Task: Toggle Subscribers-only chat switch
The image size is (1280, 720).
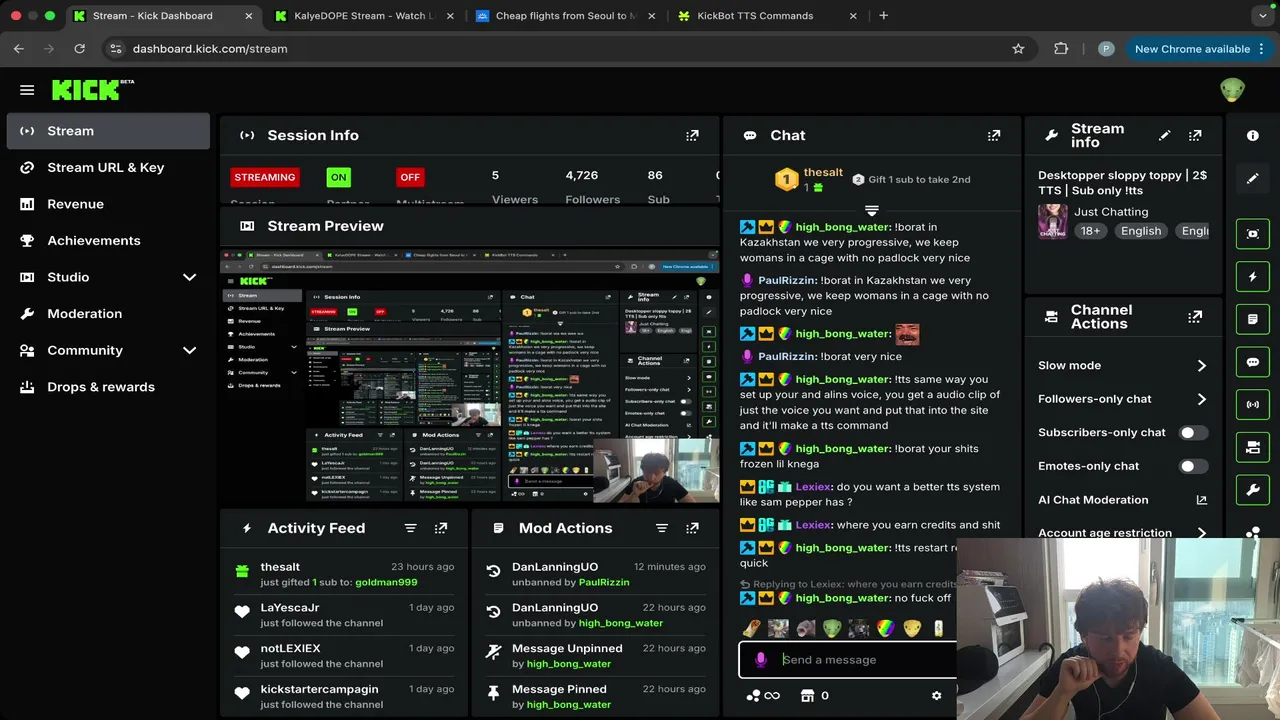Action: click(1193, 433)
